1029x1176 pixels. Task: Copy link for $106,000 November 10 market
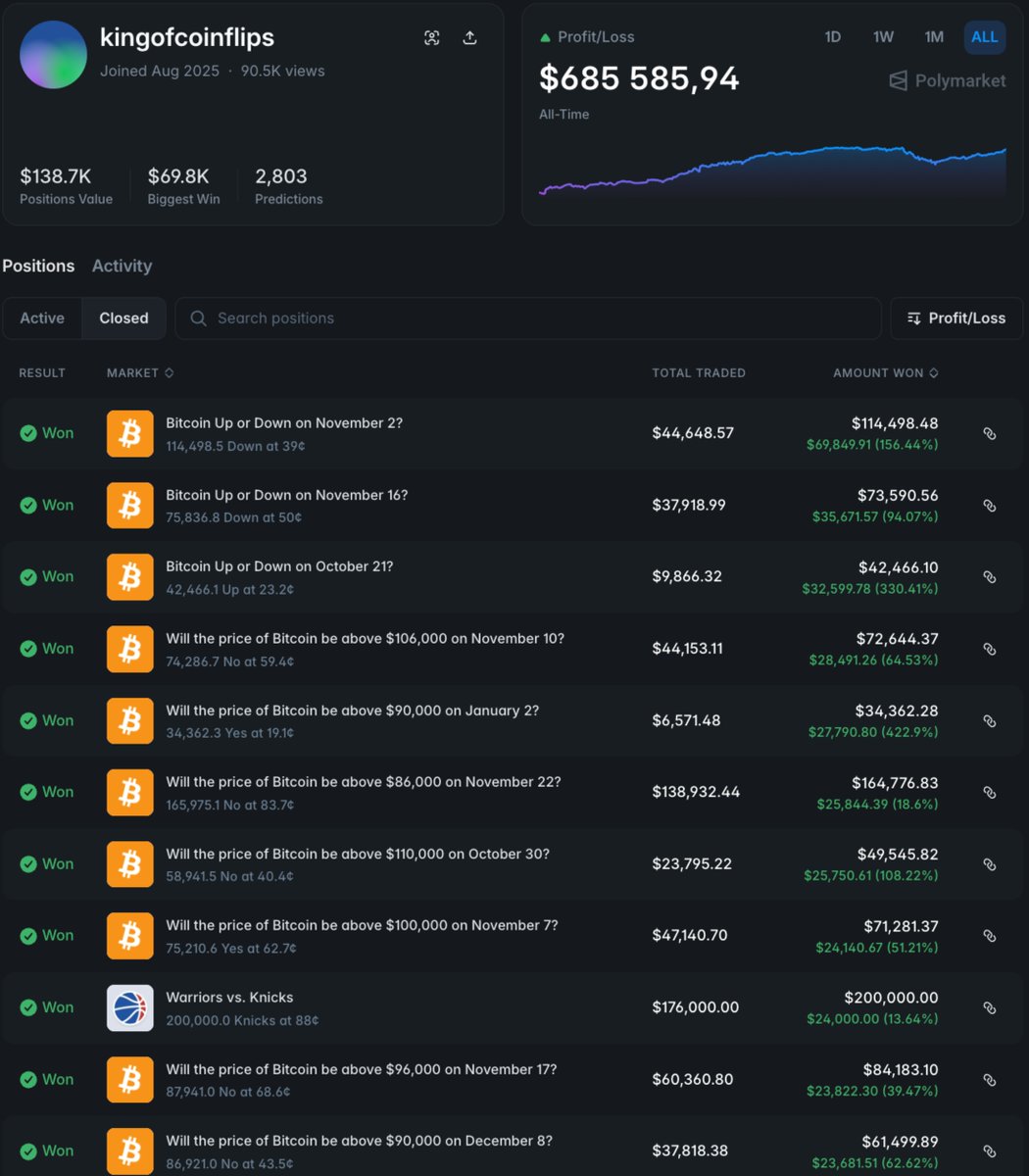(x=990, y=649)
